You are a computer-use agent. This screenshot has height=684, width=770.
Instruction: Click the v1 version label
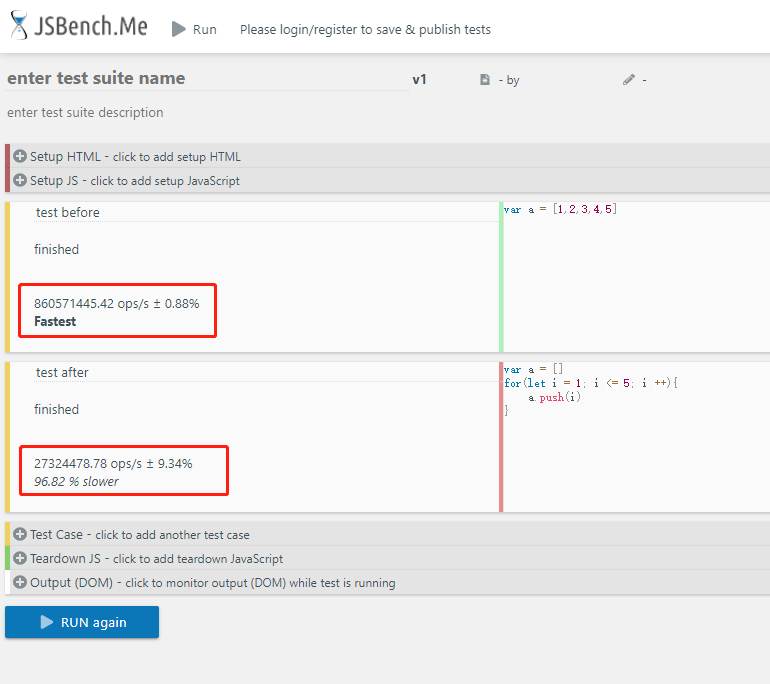click(419, 80)
